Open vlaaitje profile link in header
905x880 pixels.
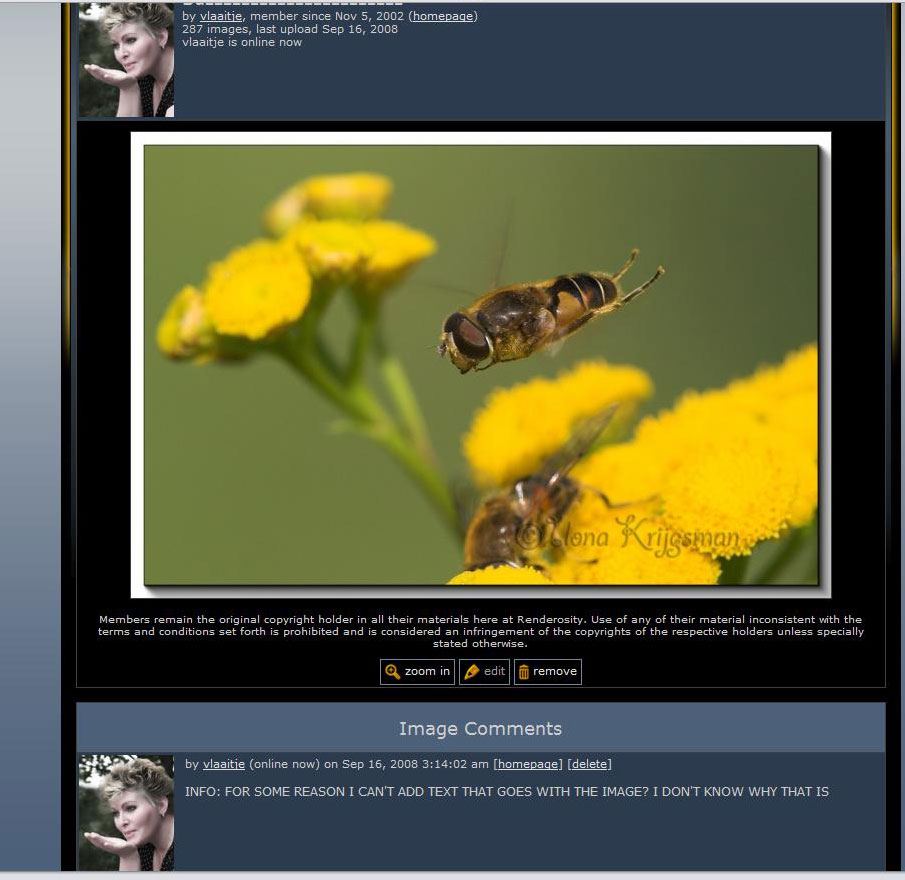(221, 16)
